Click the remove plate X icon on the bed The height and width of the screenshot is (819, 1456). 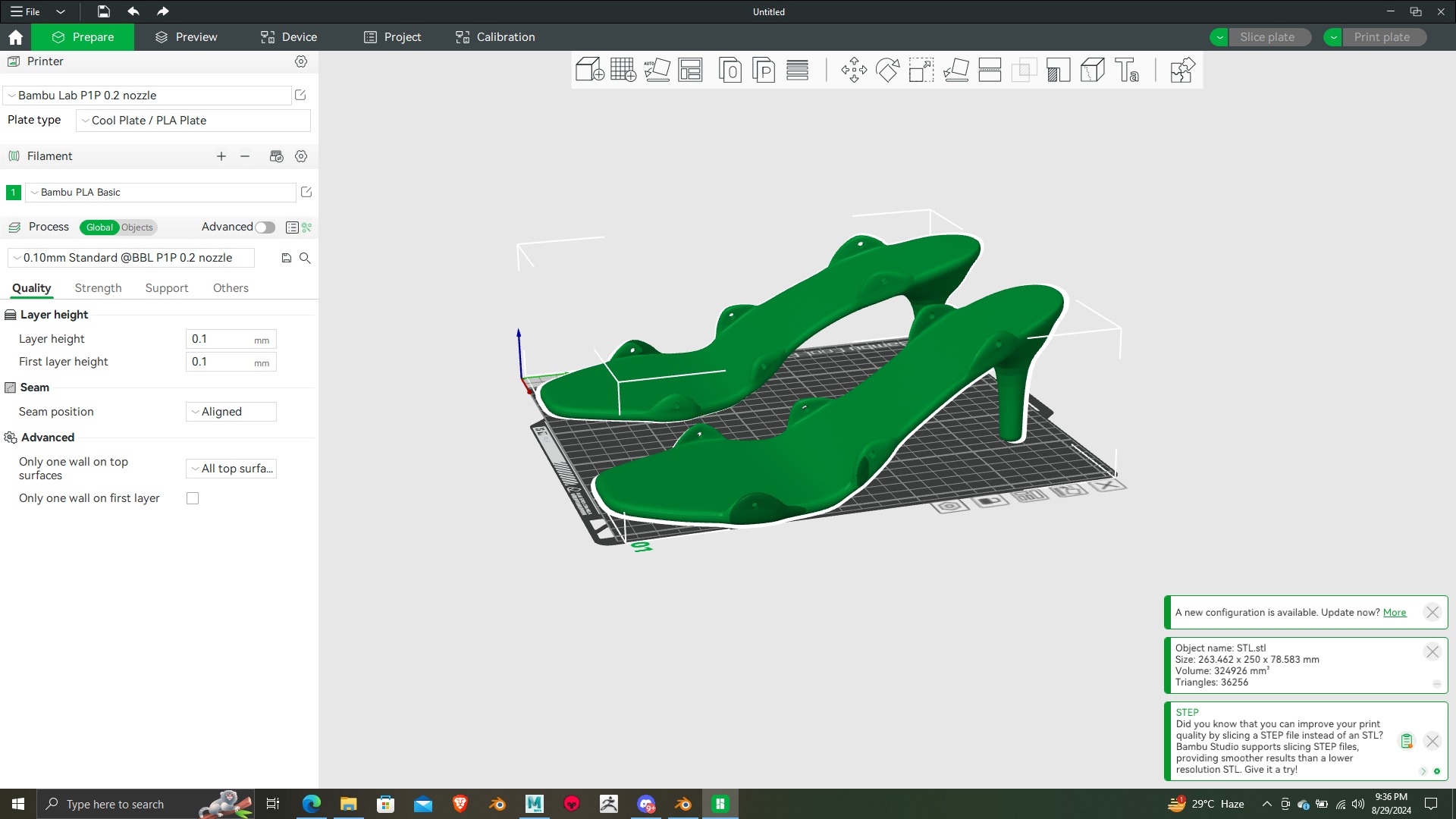[1107, 485]
